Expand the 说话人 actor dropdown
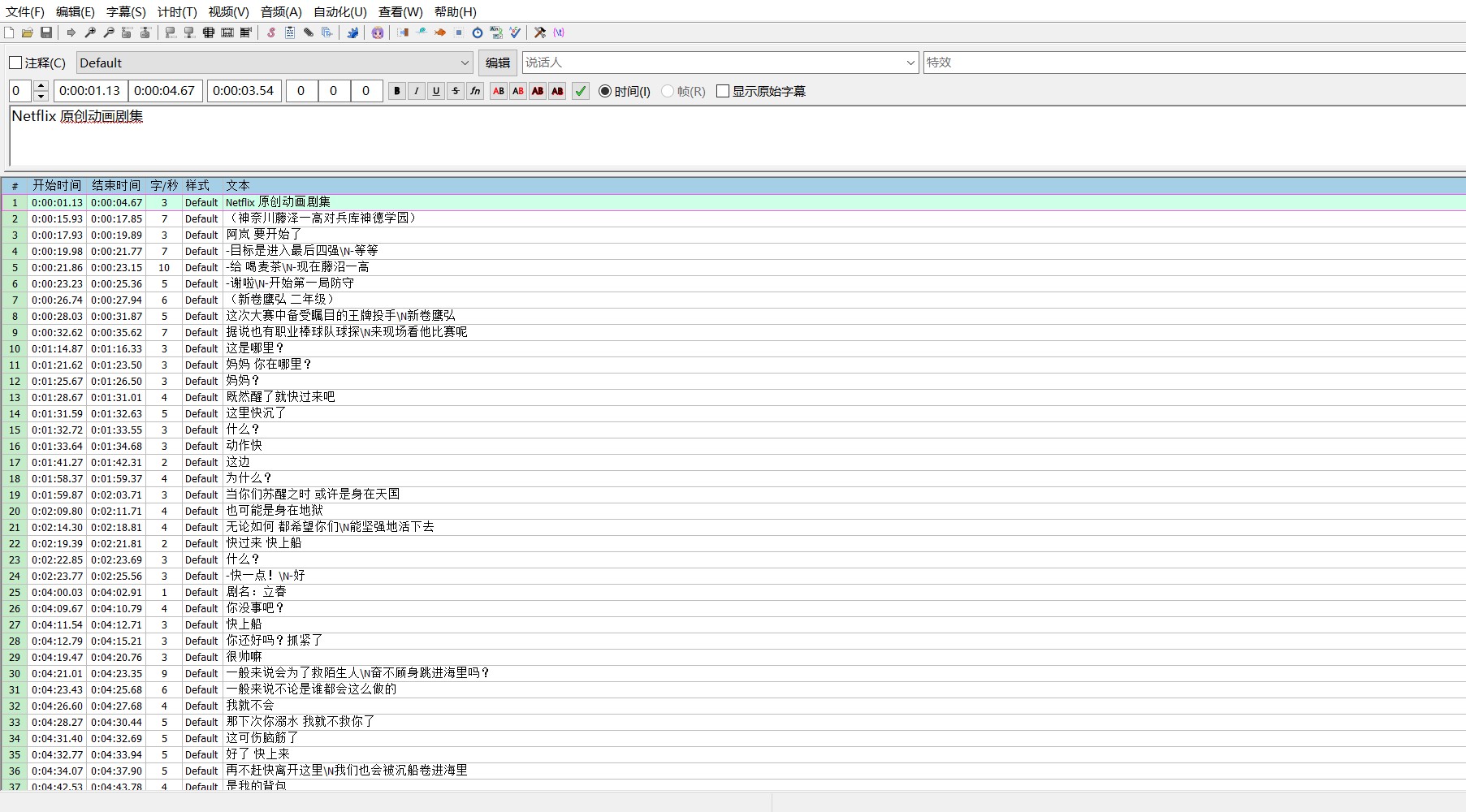Screen dimensions: 1466x812 (910, 63)
